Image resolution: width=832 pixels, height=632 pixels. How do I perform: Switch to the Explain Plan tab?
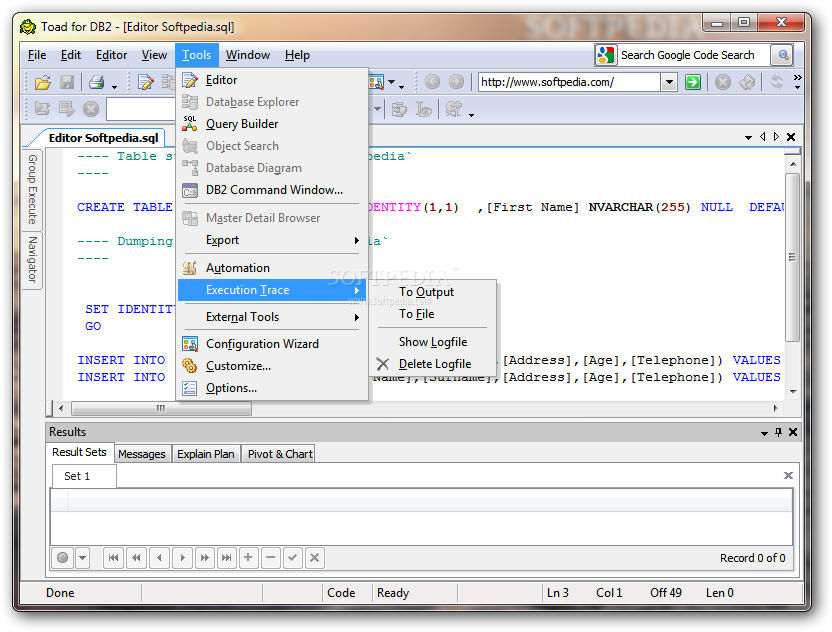pyautogui.click(x=206, y=454)
